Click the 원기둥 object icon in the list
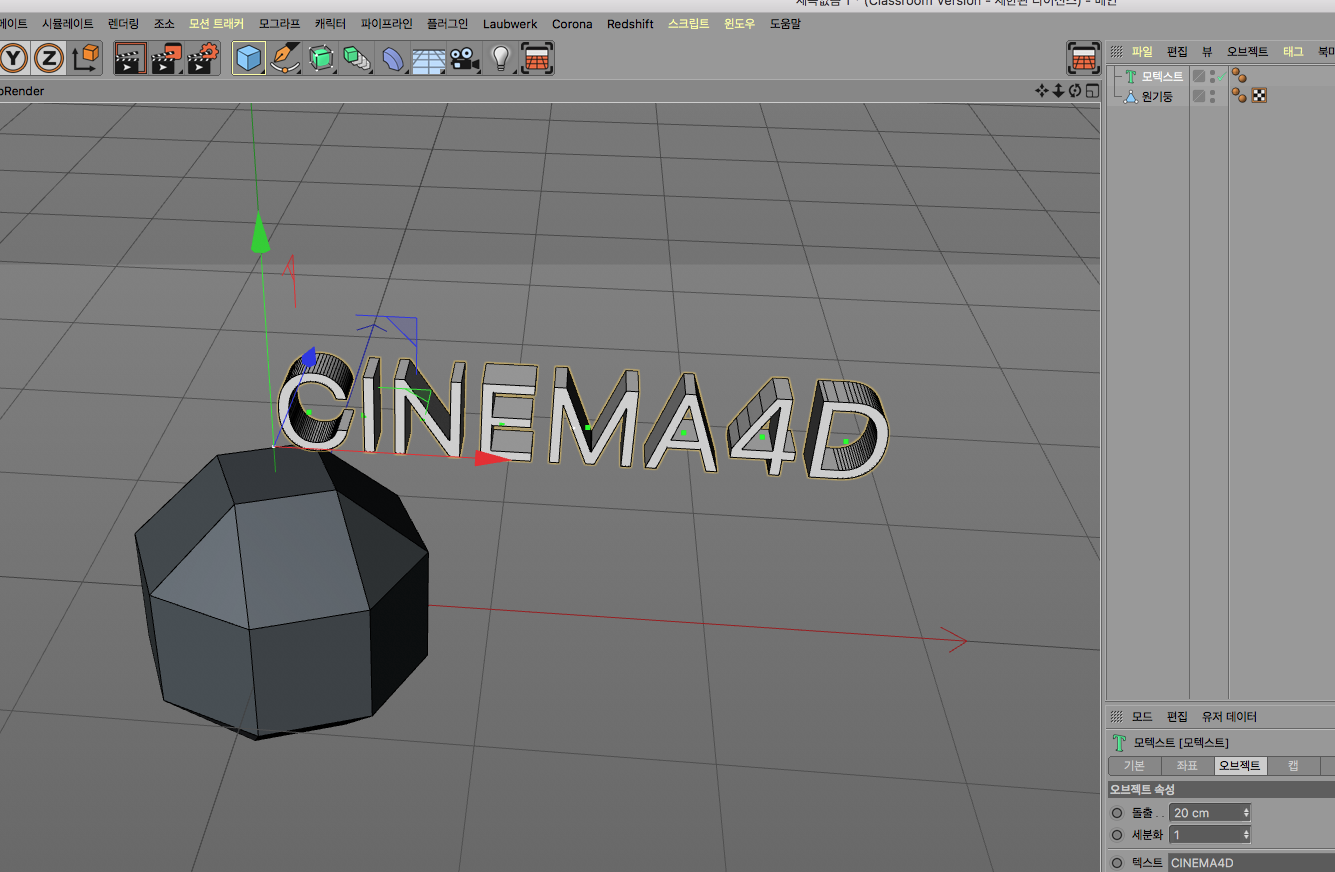The width and height of the screenshot is (1335, 872). click(x=1131, y=96)
